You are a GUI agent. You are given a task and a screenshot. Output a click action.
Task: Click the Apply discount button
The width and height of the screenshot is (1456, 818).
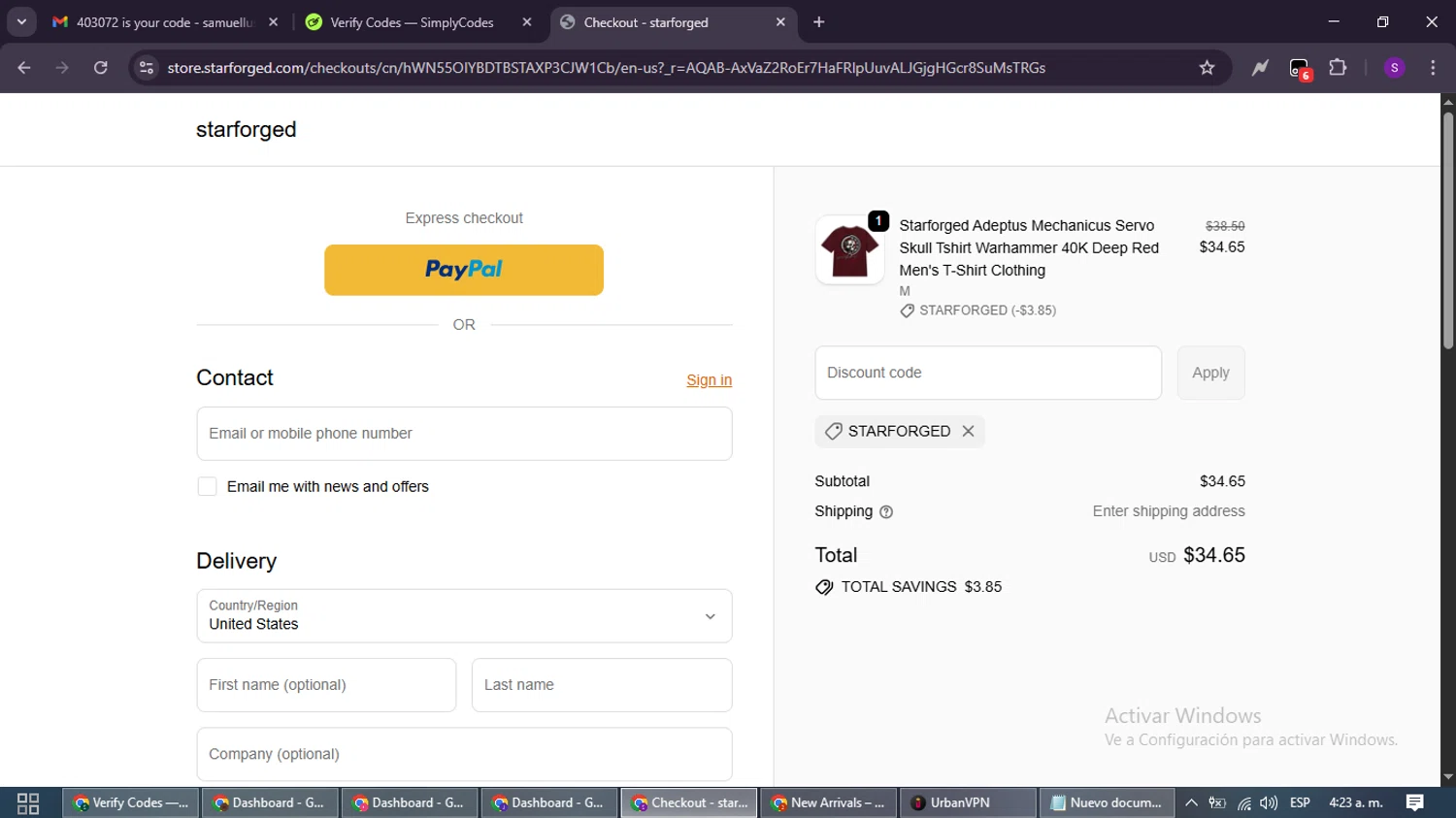(1210, 373)
